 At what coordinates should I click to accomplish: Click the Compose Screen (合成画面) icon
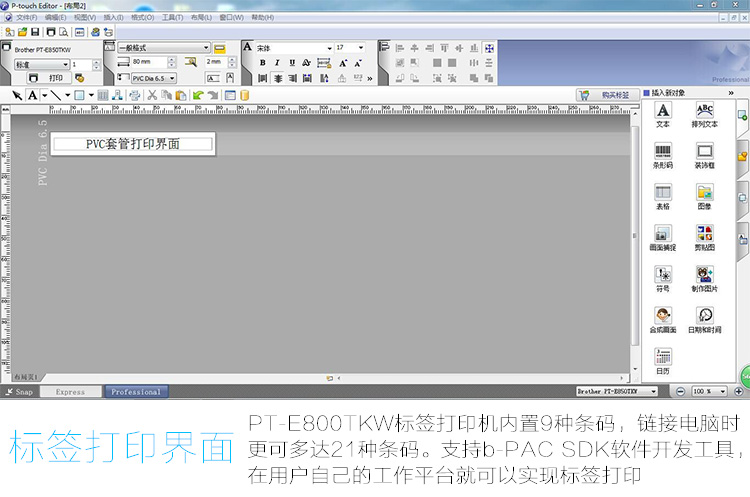tap(662, 320)
